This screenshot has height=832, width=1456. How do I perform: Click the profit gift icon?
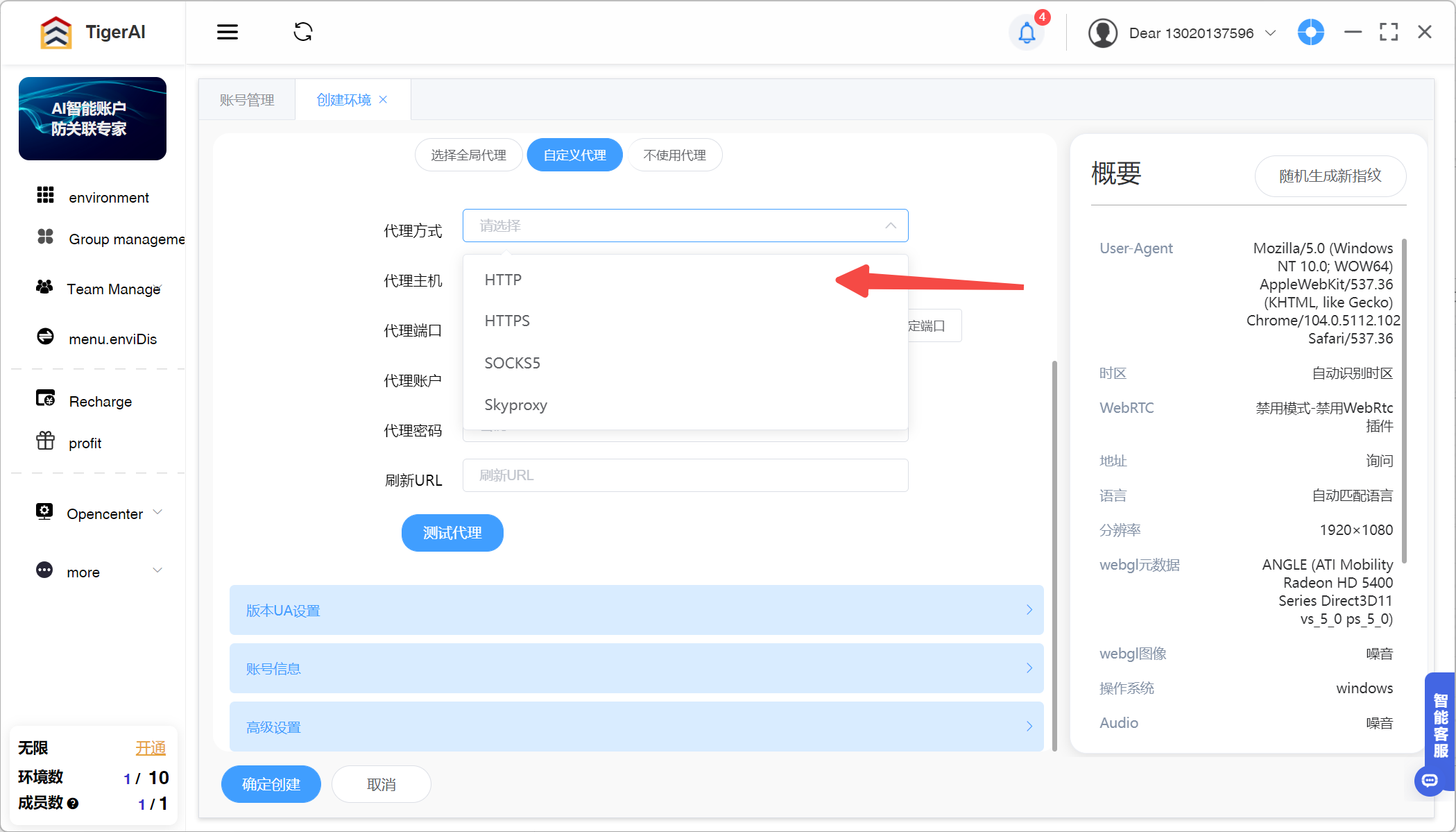(x=45, y=441)
